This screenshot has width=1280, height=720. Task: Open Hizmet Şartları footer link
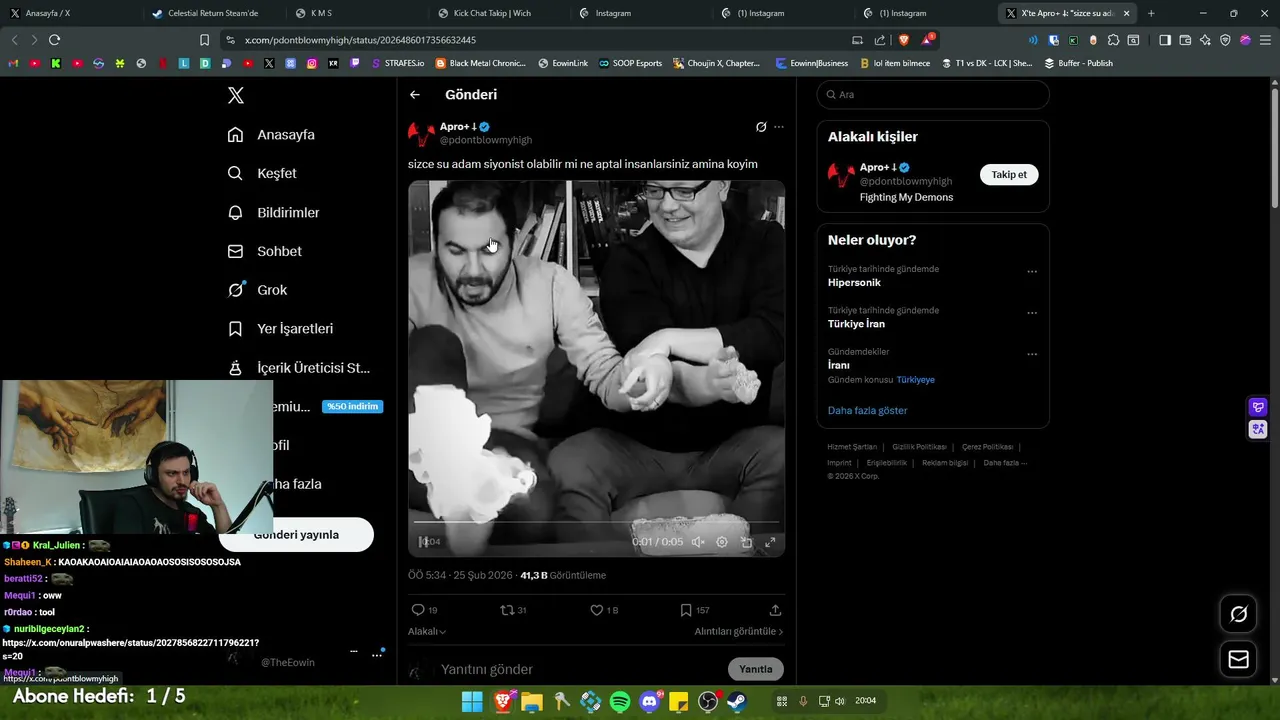852,447
